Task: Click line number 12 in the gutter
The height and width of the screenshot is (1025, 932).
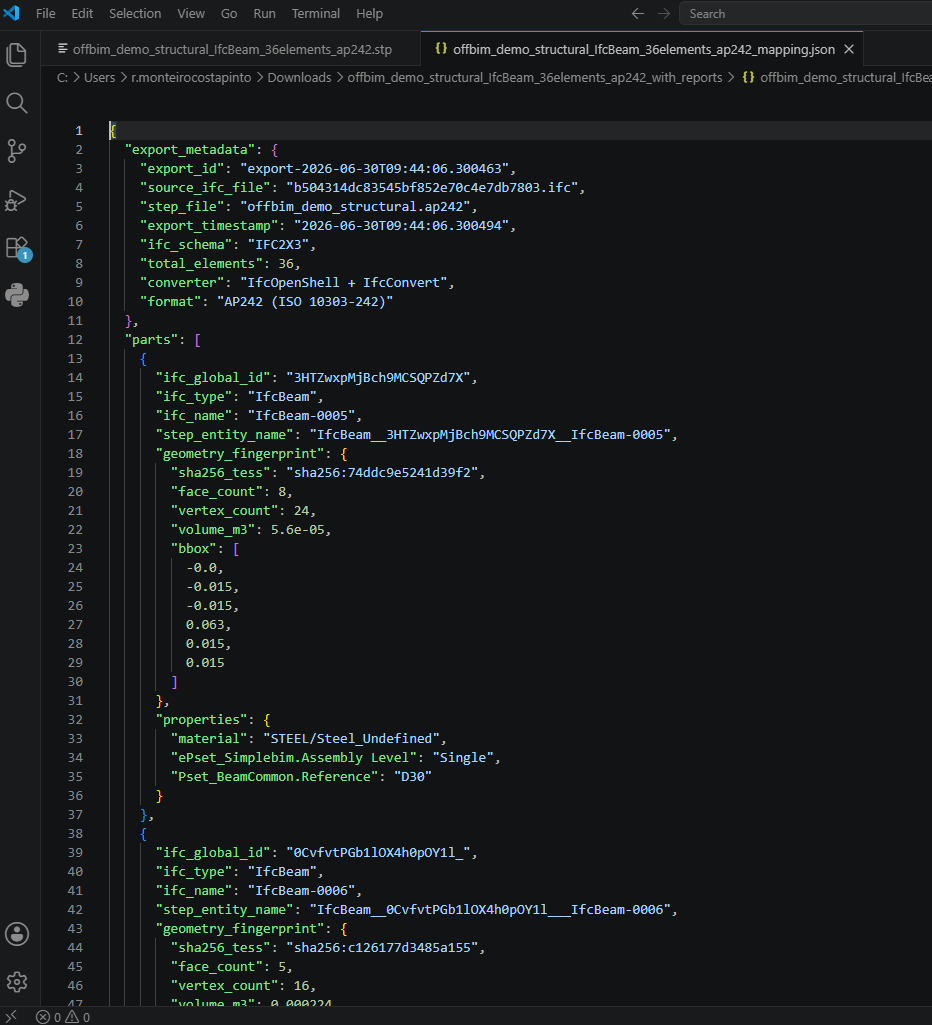Action: (x=75, y=340)
